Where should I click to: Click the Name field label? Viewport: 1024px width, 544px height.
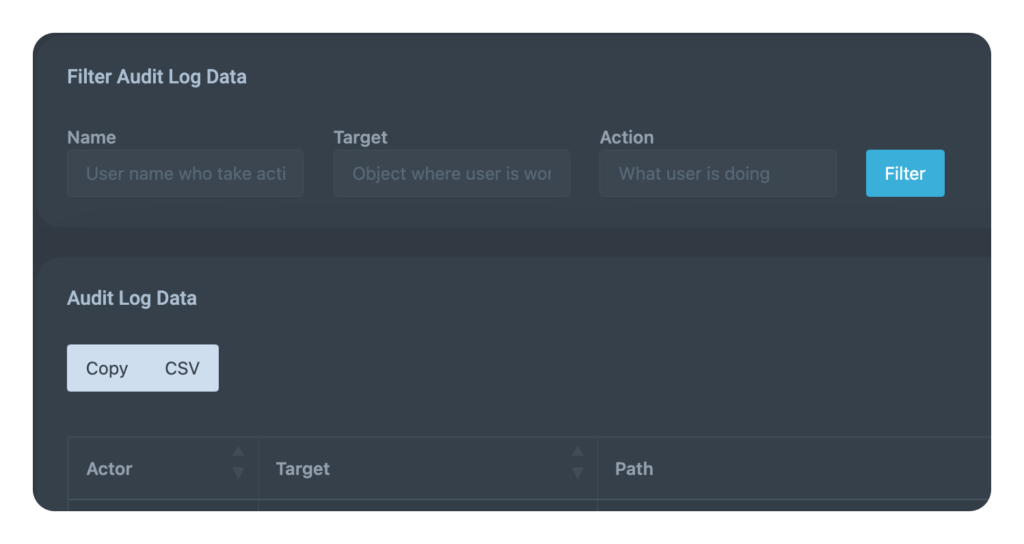click(91, 137)
